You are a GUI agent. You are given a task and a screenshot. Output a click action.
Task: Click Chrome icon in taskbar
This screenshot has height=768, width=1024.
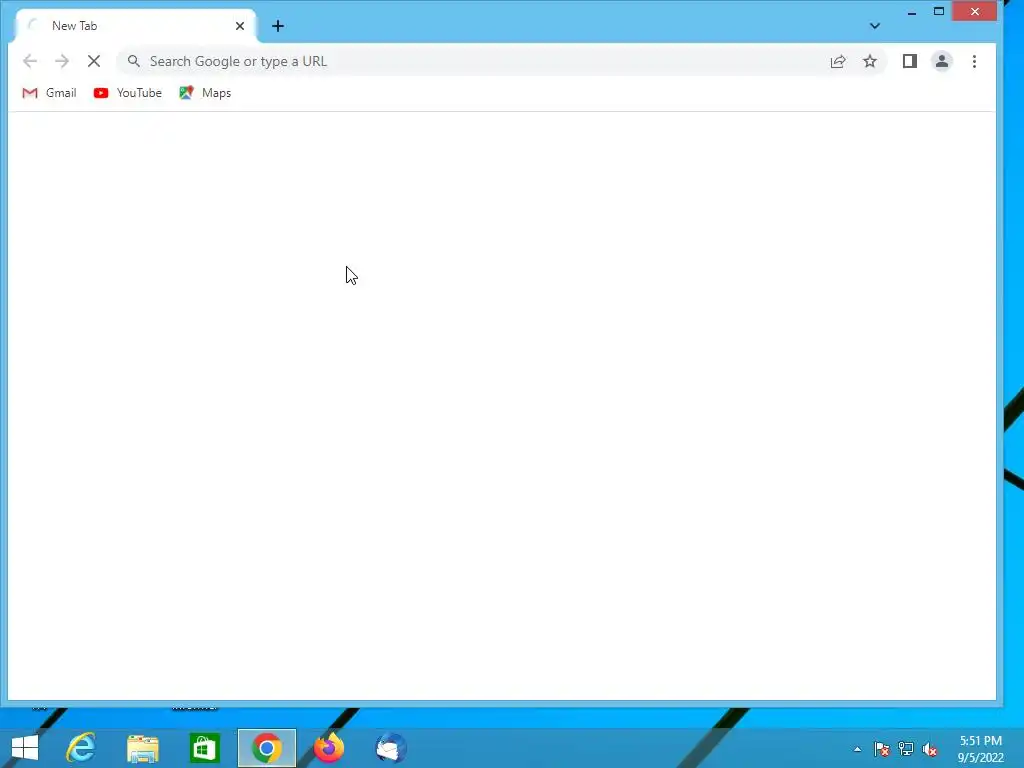(x=266, y=748)
